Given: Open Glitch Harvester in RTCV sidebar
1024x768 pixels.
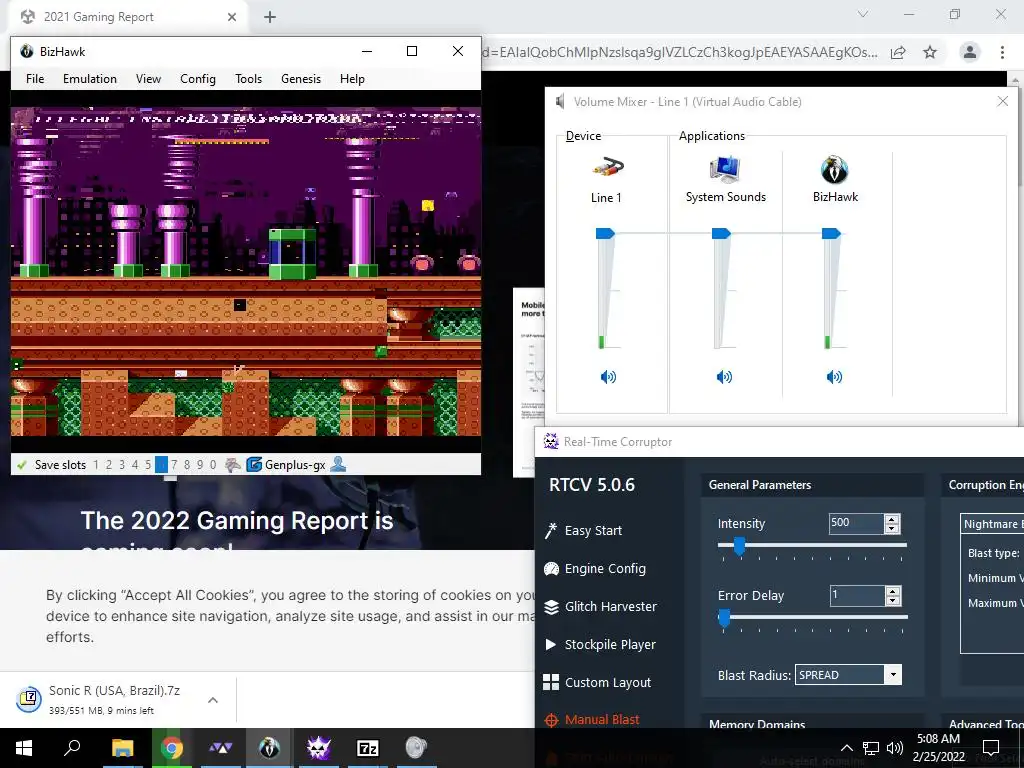Looking at the screenshot, I should (611, 607).
